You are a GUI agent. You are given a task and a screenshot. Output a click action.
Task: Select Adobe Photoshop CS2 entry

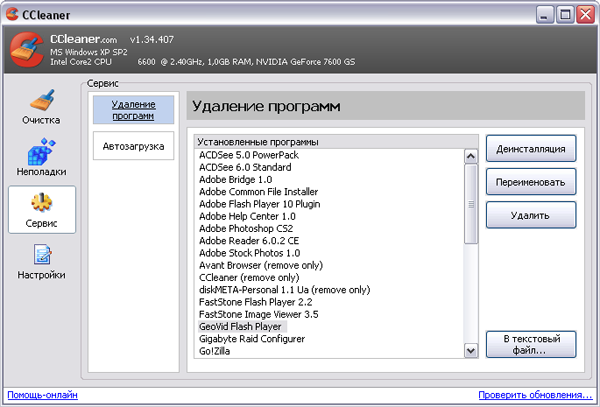click(246, 228)
